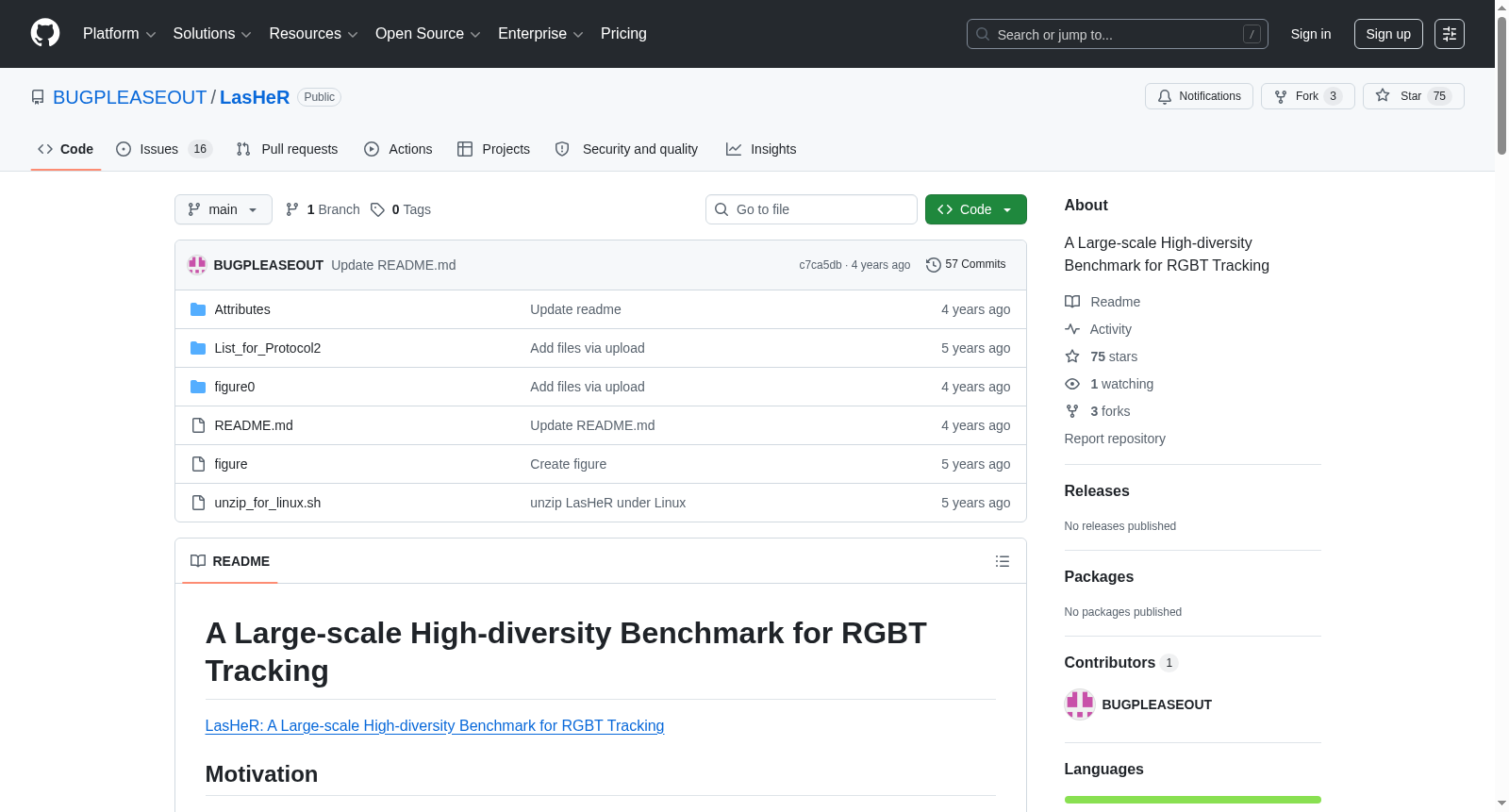
Task: Select the search magnifier icon in the header
Action: tap(983, 34)
